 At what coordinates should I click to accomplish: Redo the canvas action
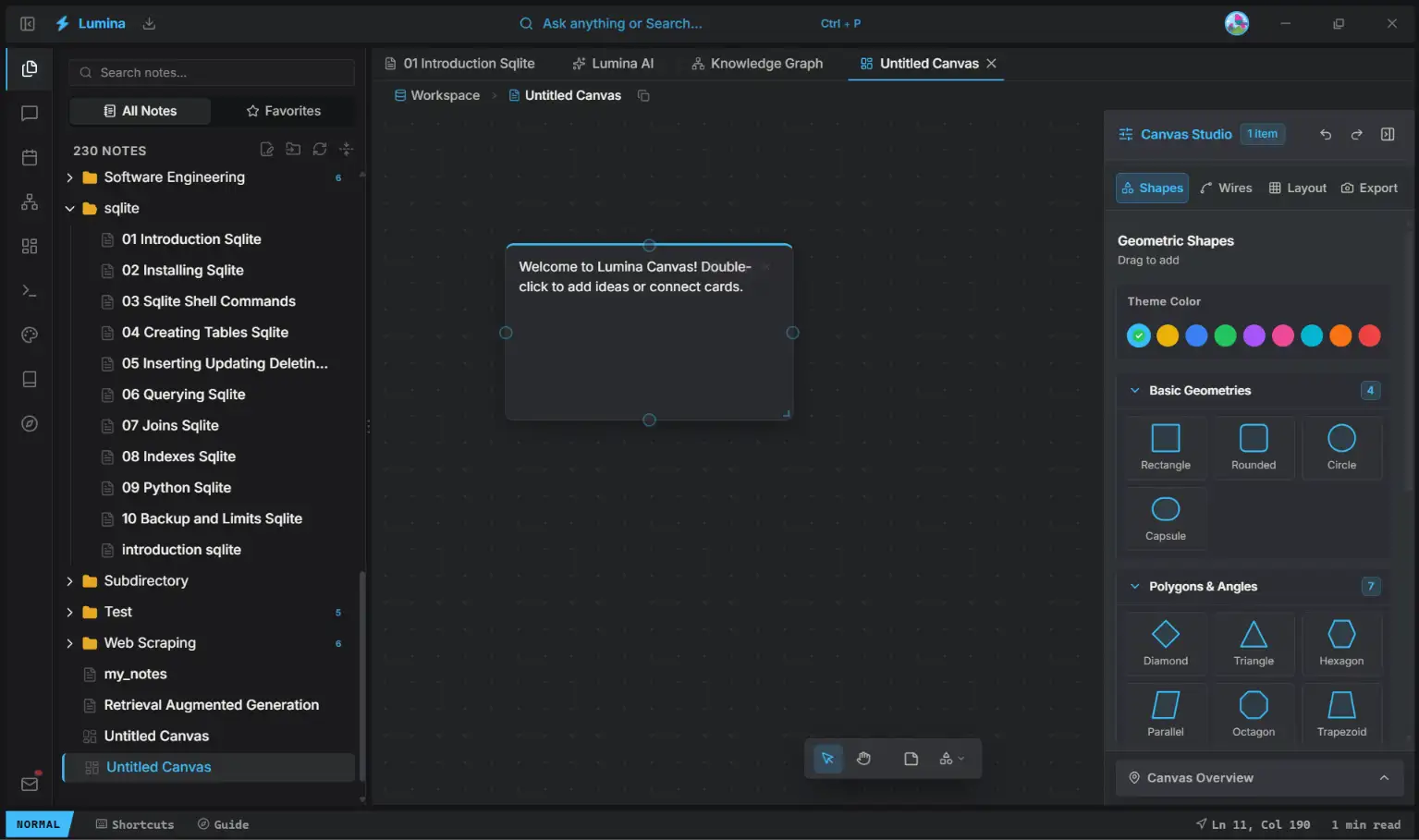click(1356, 134)
